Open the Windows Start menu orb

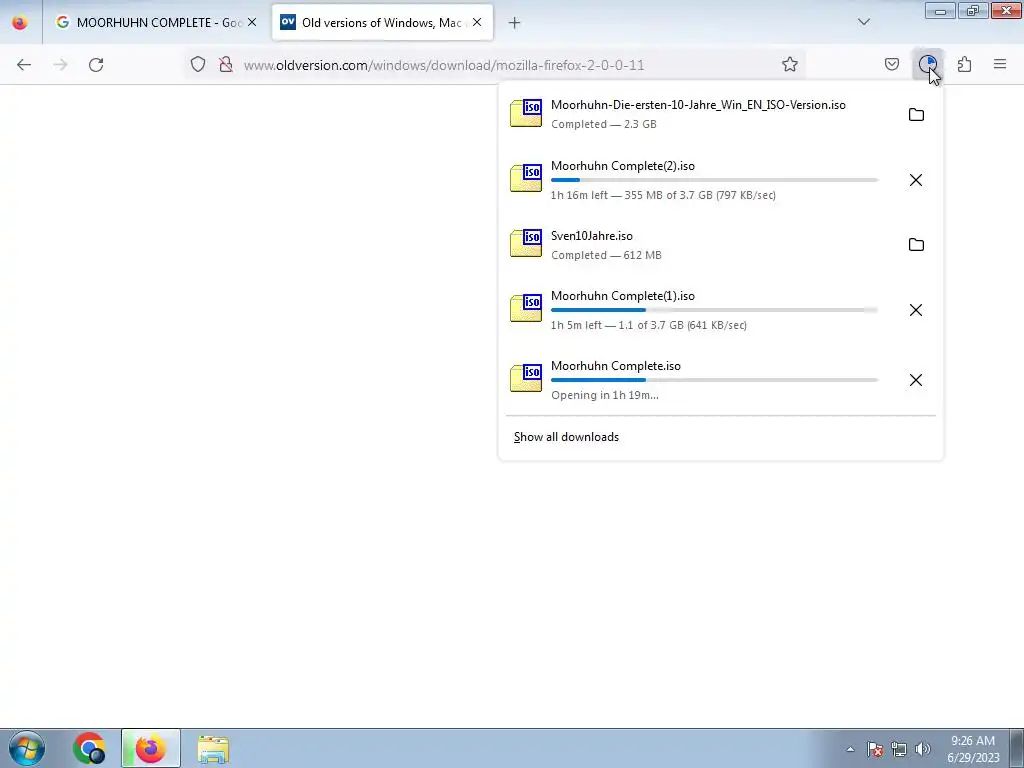pyautogui.click(x=27, y=748)
